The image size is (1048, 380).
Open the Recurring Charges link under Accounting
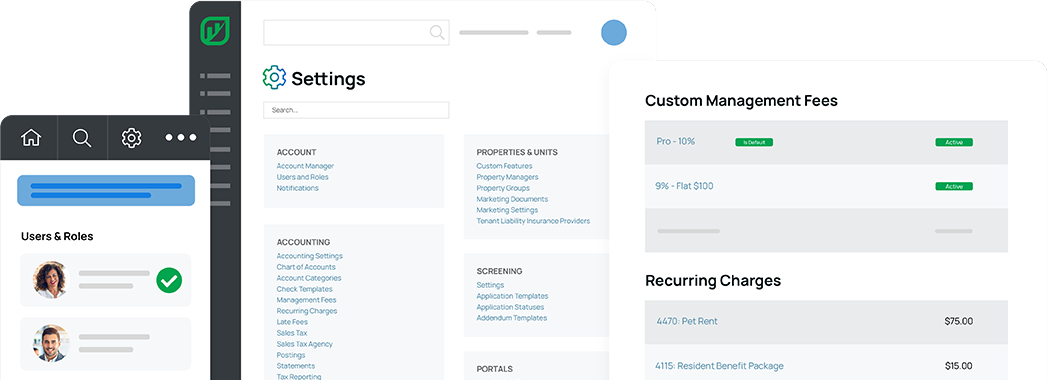307,311
